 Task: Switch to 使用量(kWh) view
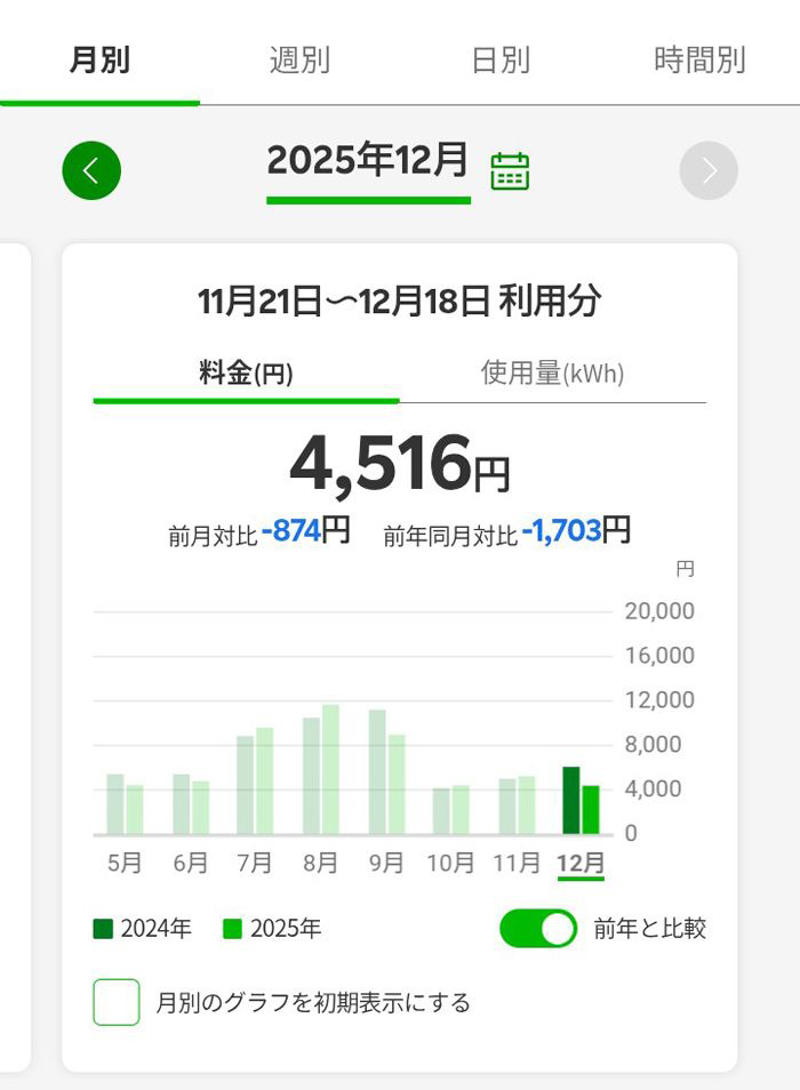click(x=553, y=373)
